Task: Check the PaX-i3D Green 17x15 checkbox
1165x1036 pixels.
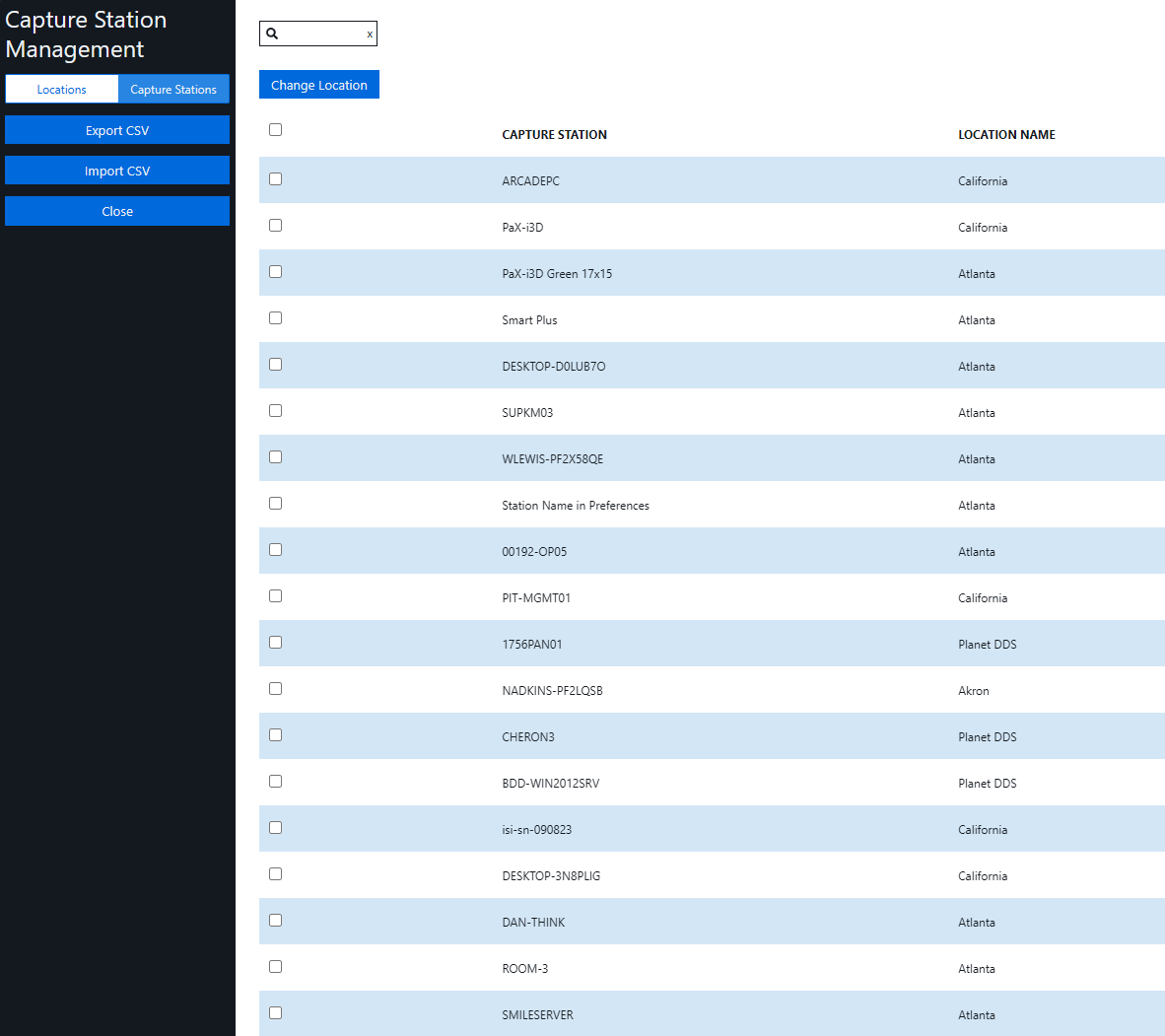Action: click(276, 272)
